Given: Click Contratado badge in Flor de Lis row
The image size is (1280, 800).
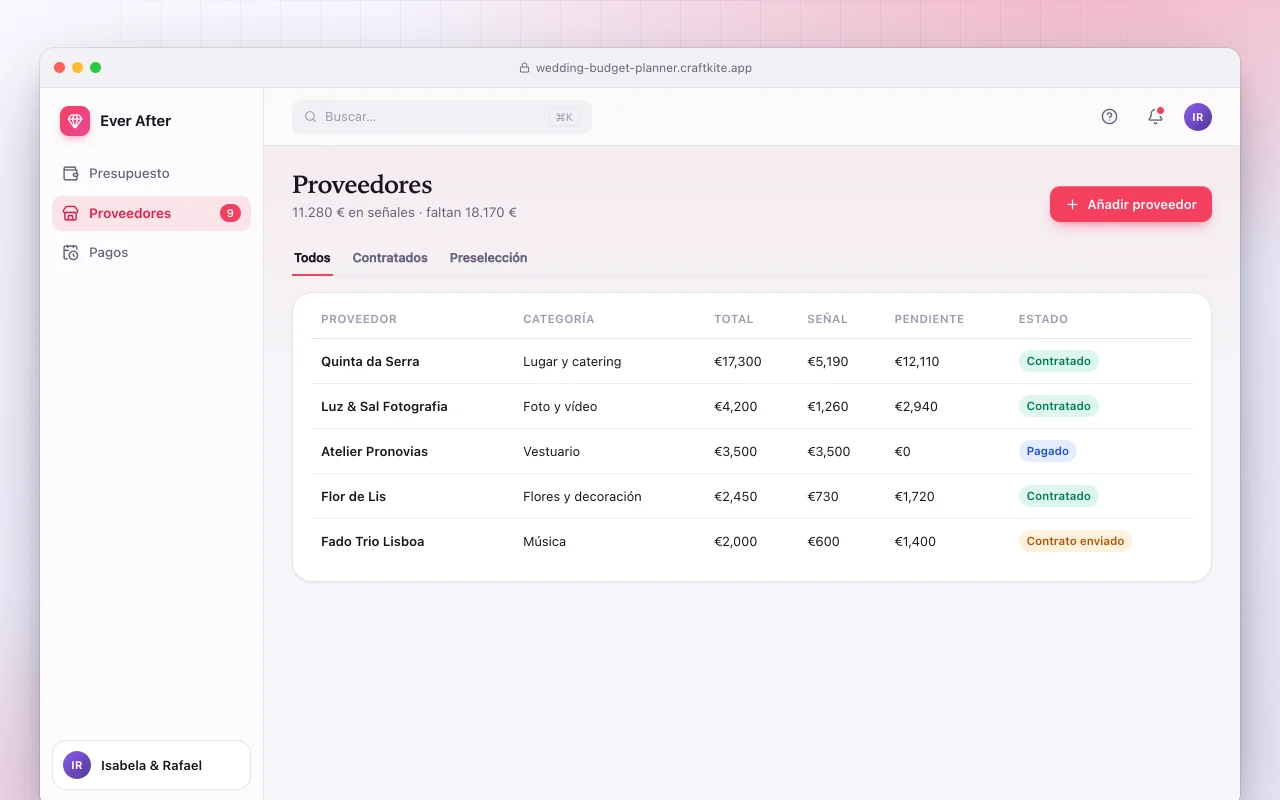Looking at the screenshot, I should coord(1058,496).
